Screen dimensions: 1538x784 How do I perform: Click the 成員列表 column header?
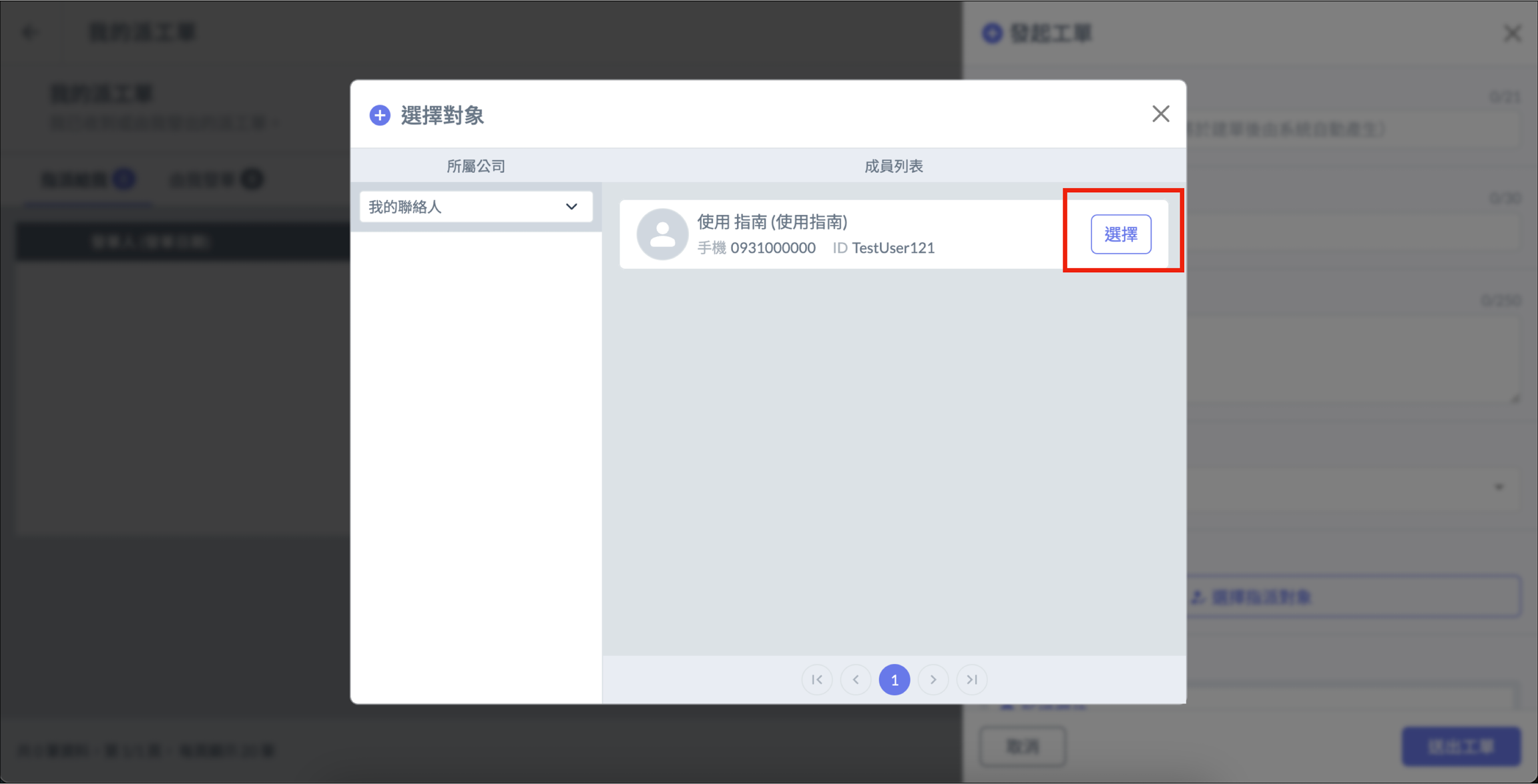coord(893,166)
